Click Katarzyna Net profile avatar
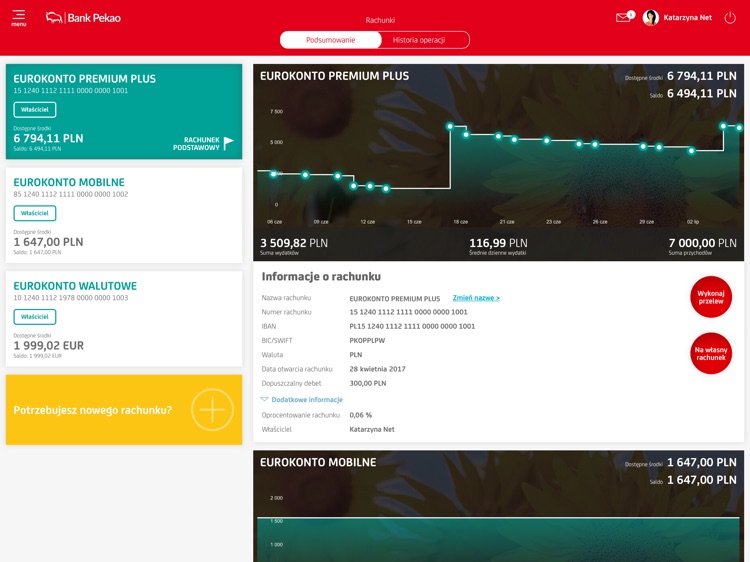750x562 pixels. (651, 18)
